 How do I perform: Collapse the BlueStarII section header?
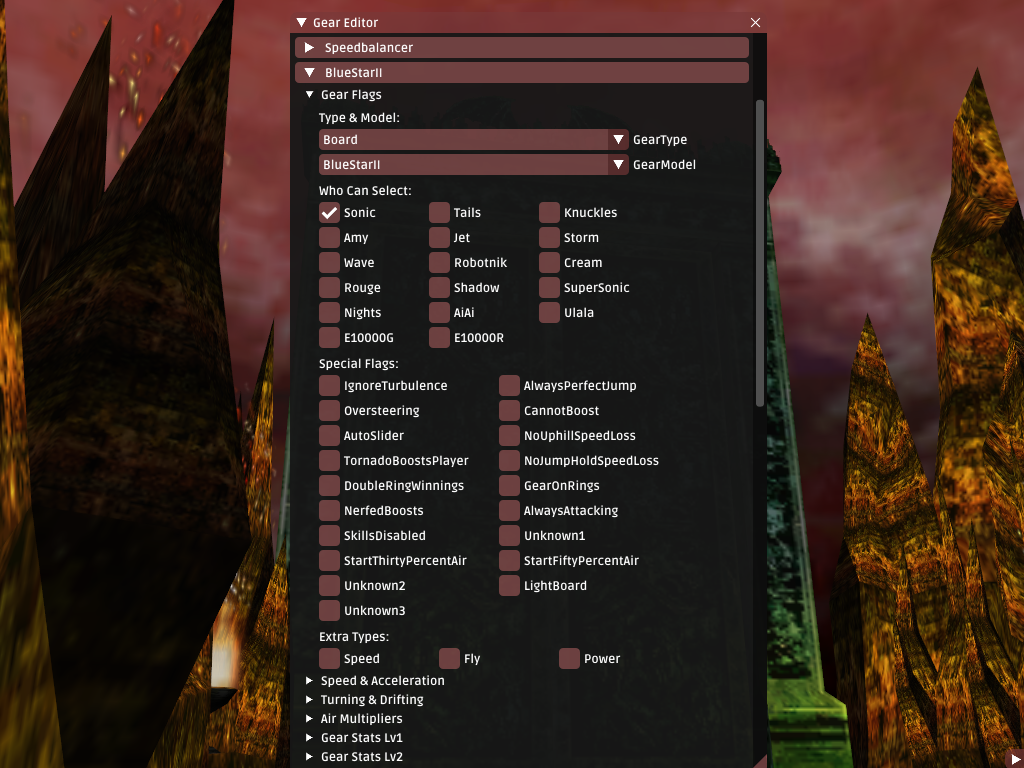click(x=522, y=72)
